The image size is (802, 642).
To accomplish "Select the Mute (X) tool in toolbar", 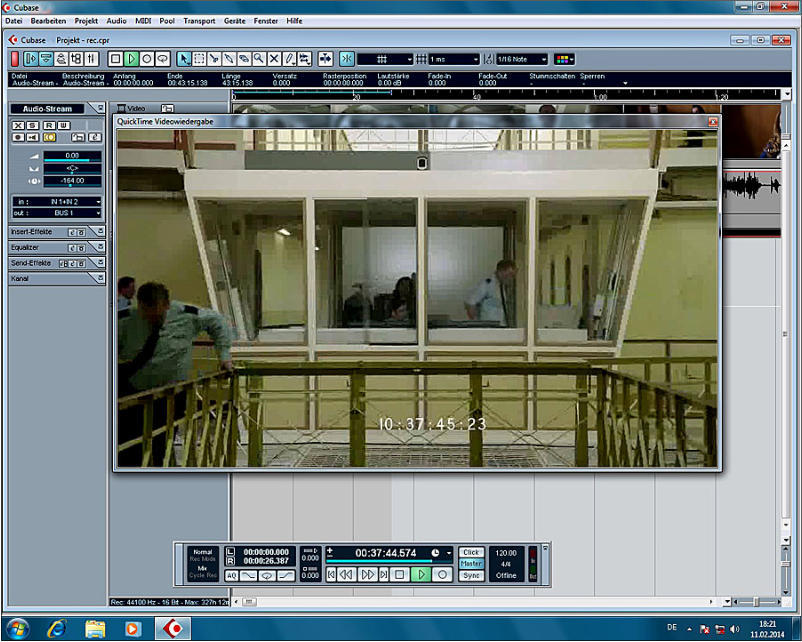I will [274, 59].
